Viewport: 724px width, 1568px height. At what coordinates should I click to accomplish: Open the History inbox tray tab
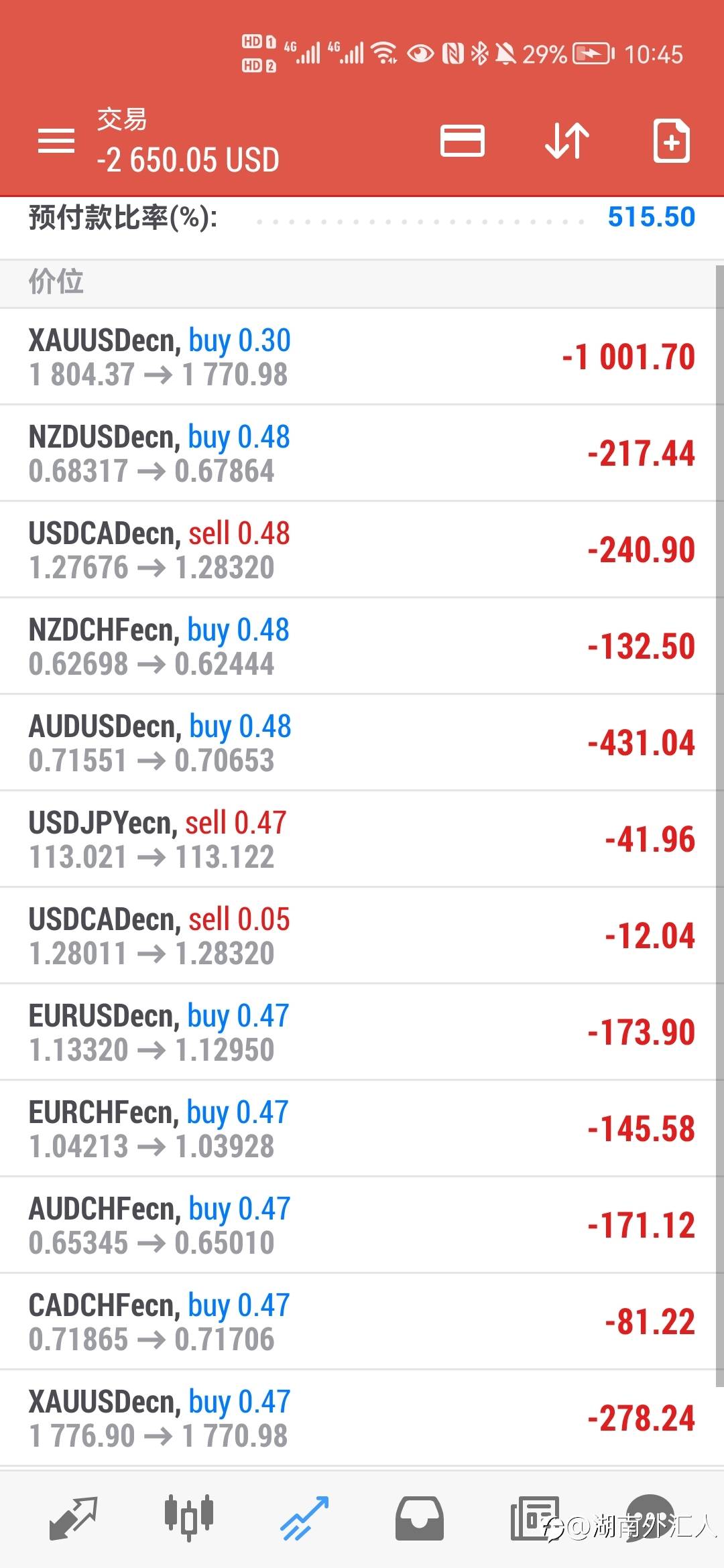pos(420,1518)
